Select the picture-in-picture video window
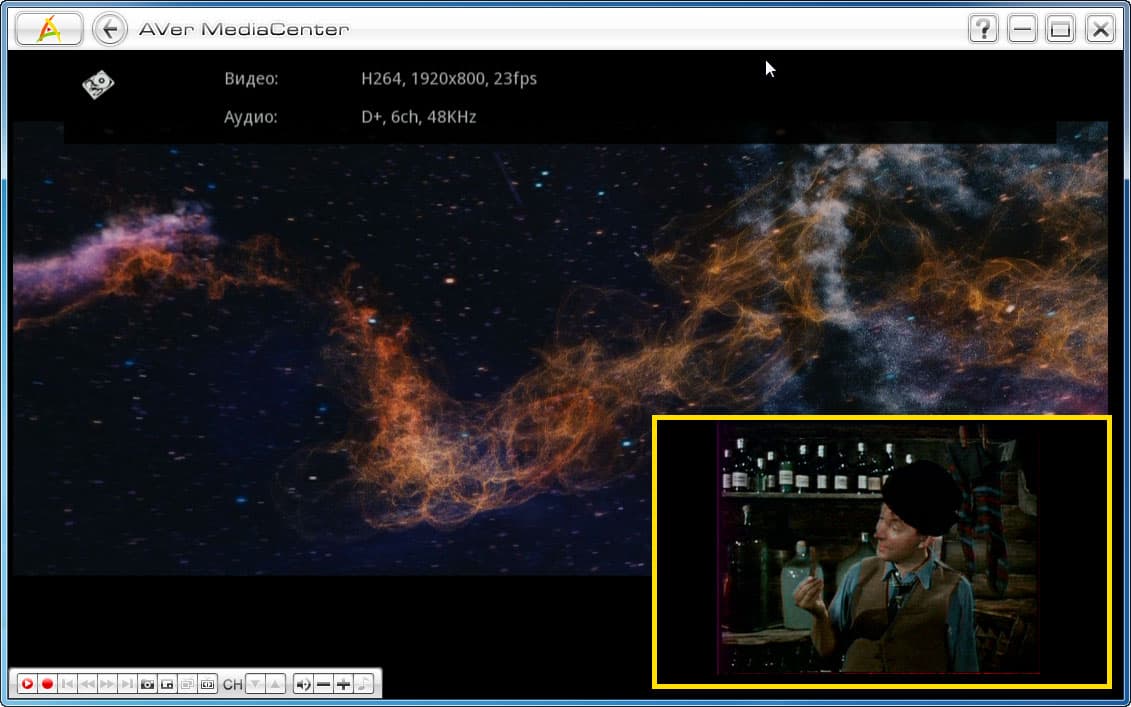 pos(881,552)
